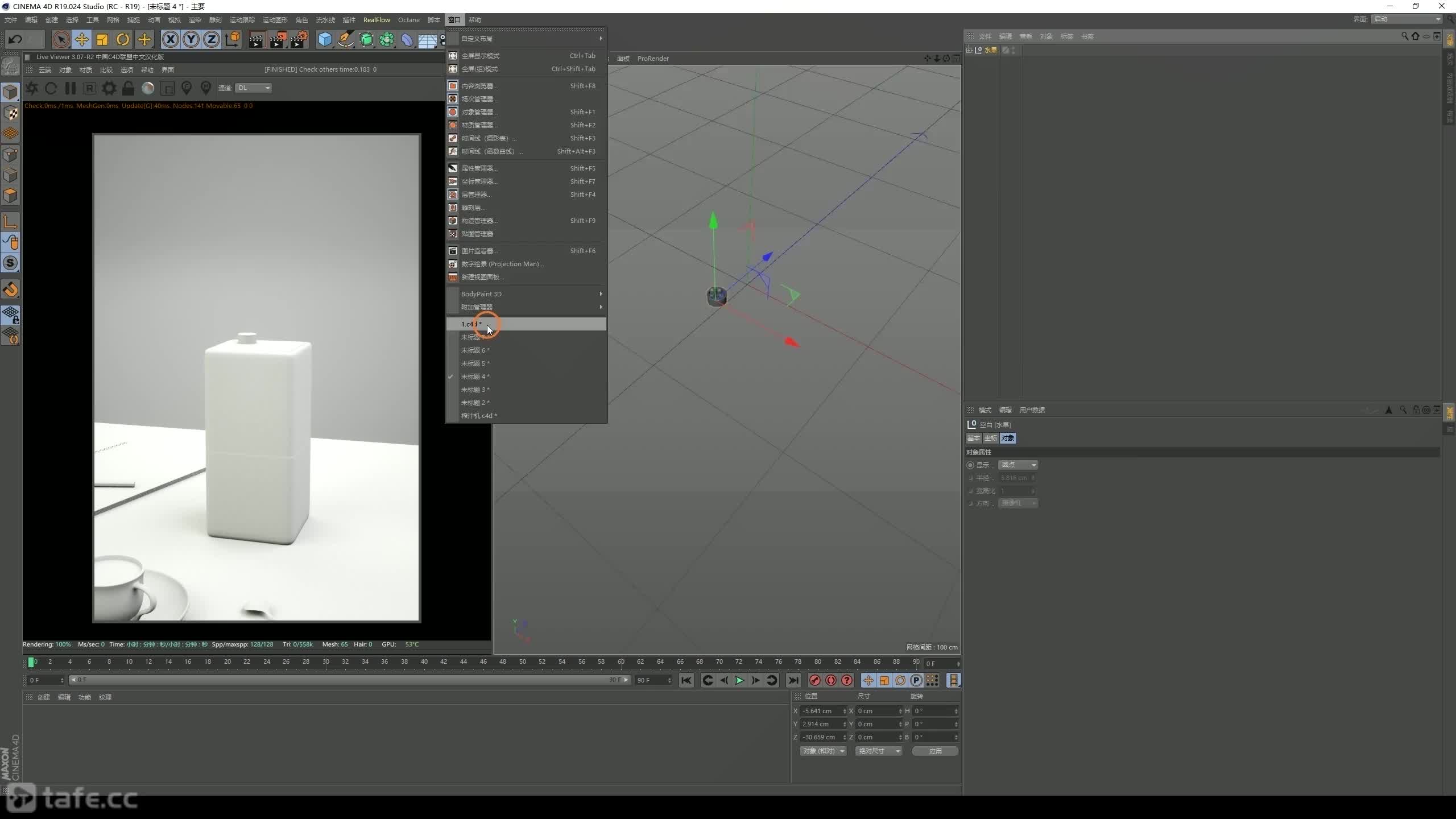Open ProRender menu in viewport
The width and height of the screenshot is (1456, 819).
653,59
